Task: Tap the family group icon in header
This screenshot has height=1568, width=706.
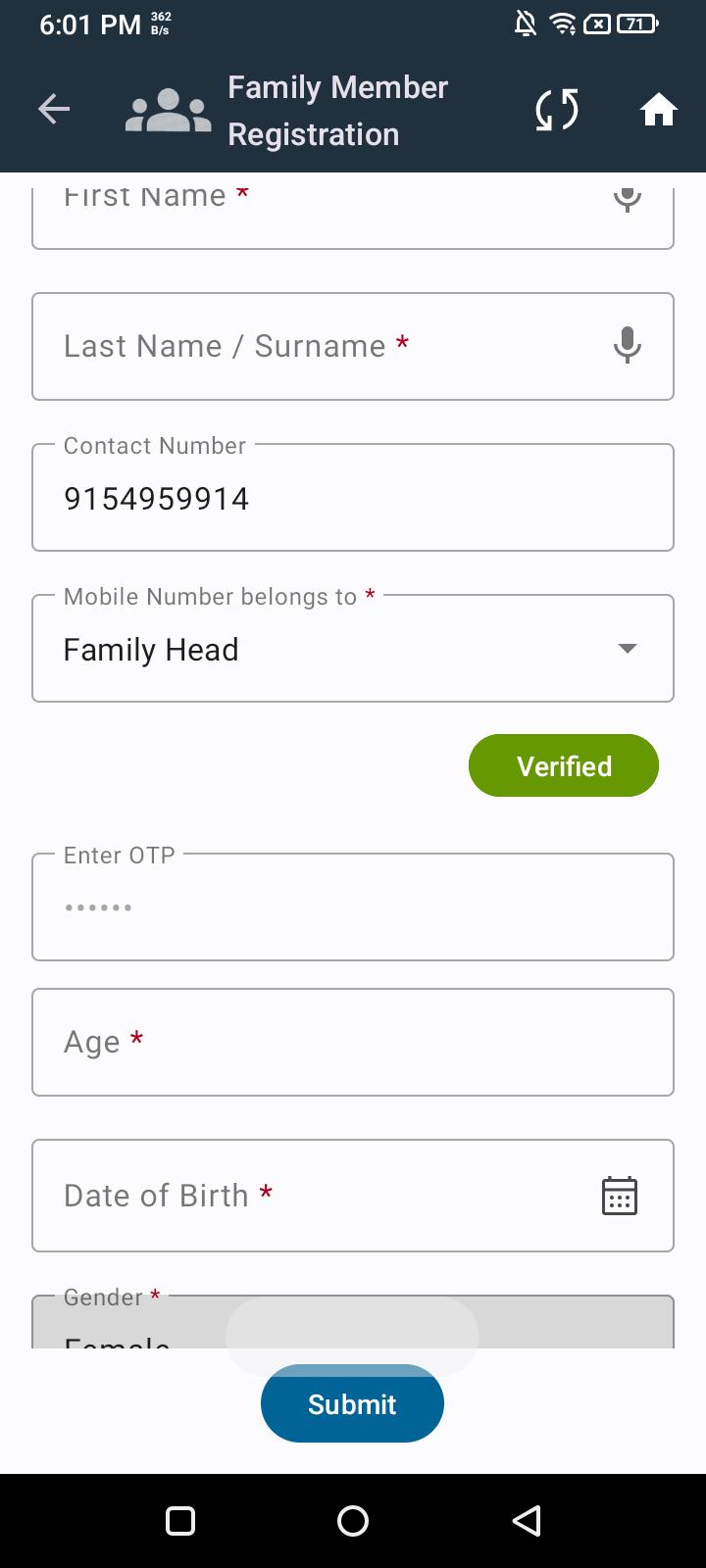Action: point(169,110)
